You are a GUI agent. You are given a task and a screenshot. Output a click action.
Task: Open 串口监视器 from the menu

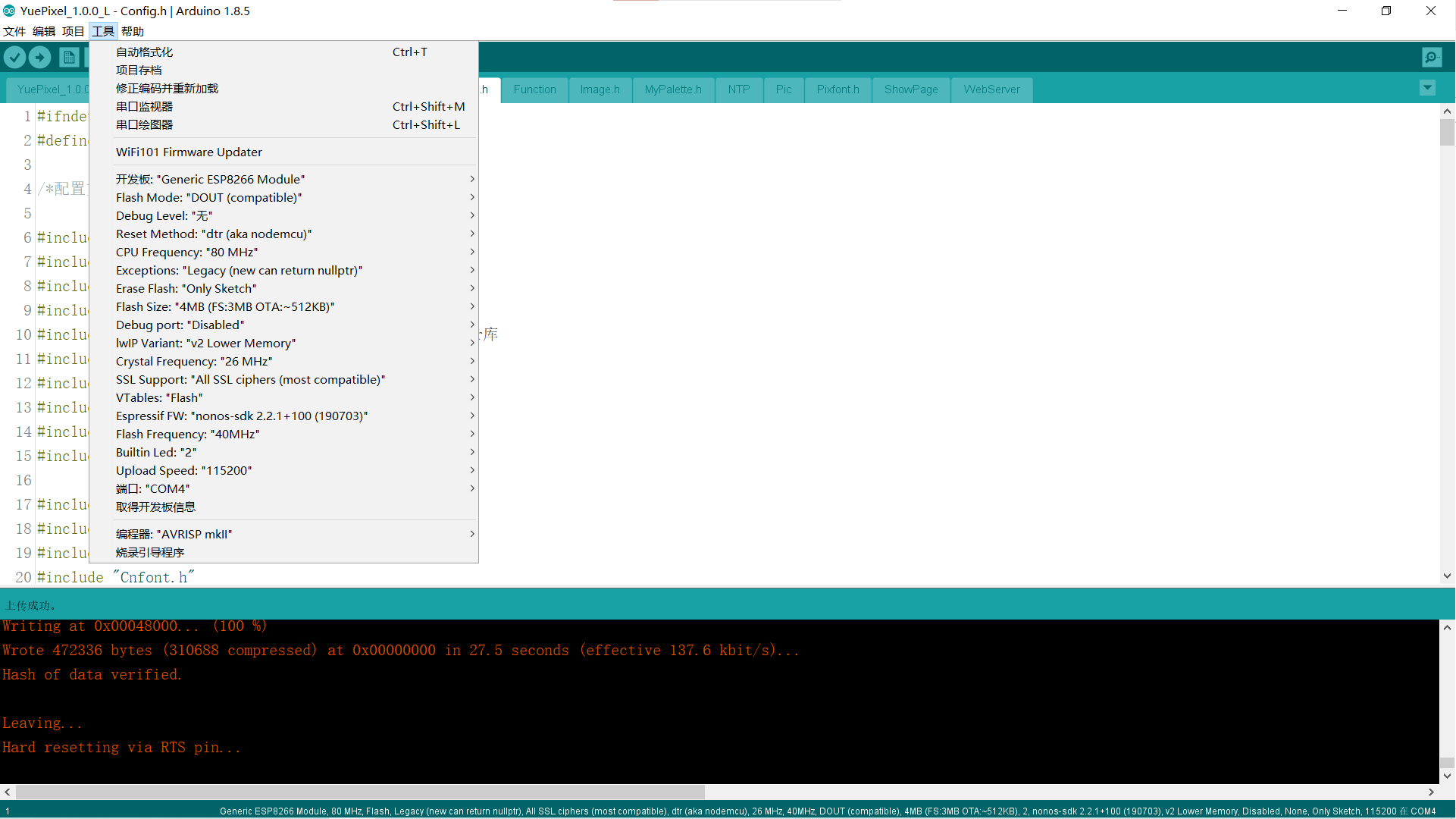coord(144,106)
